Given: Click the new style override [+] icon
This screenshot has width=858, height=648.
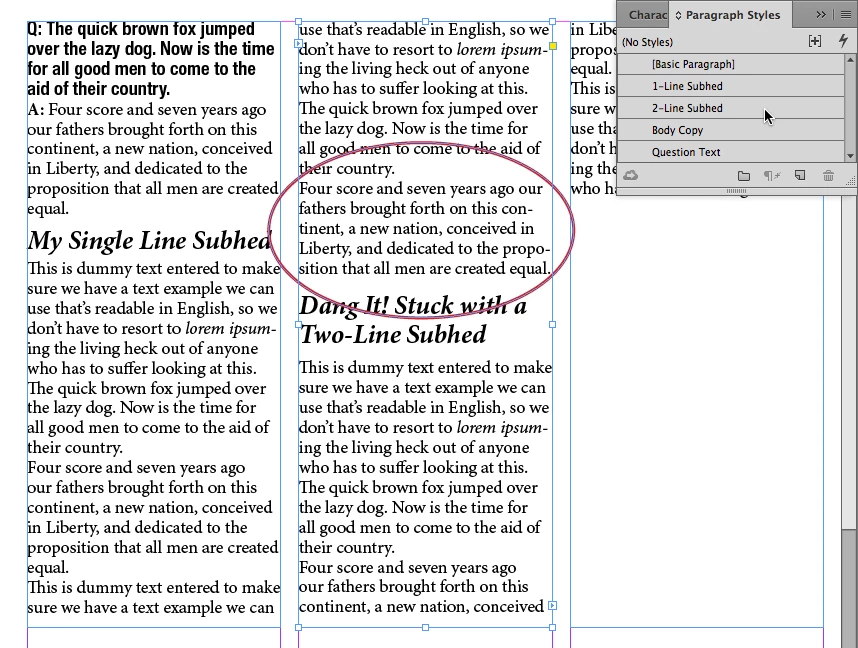Looking at the screenshot, I should tap(815, 41).
